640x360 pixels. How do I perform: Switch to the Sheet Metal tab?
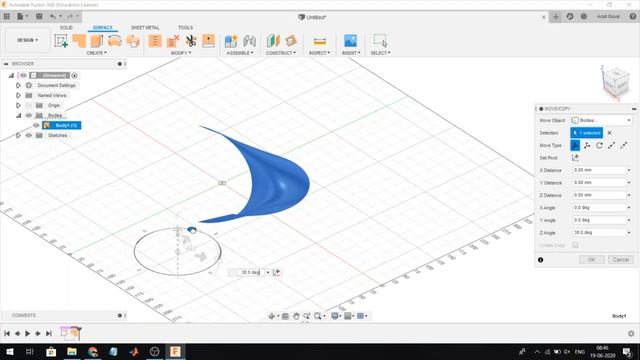coord(145,27)
